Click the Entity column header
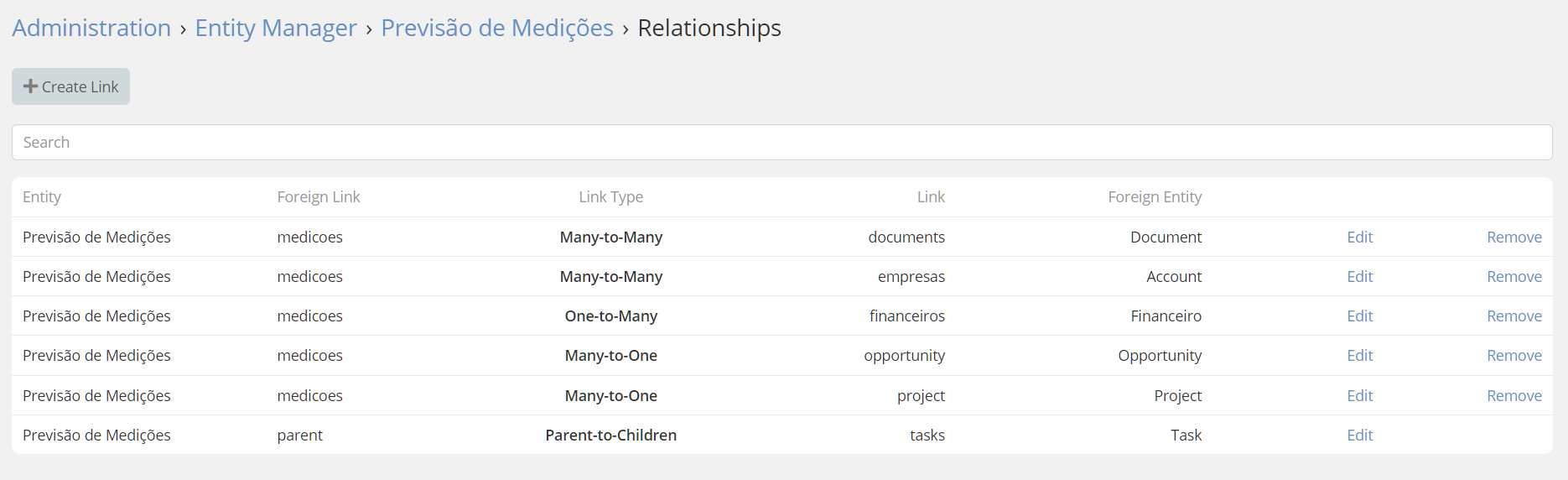Screen dimensions: 1568x480 [x=42, y=197]
